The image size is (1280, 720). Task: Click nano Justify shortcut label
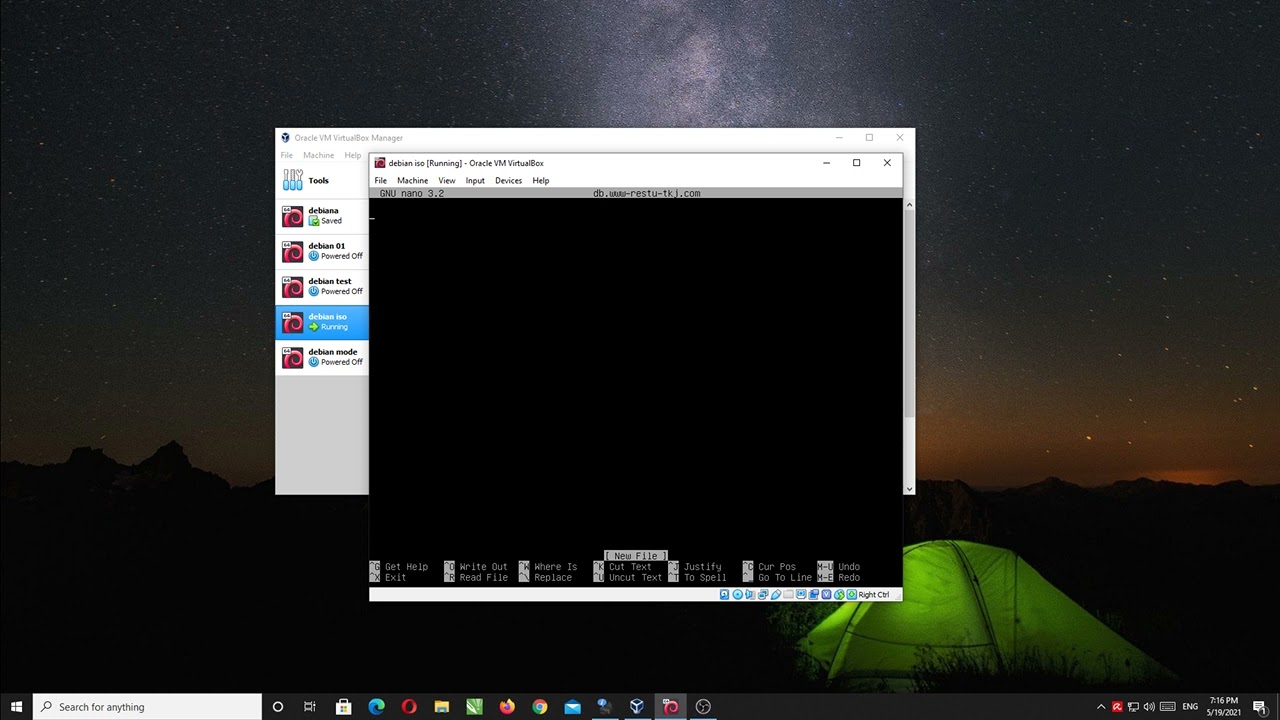click(x=702, y=567)
